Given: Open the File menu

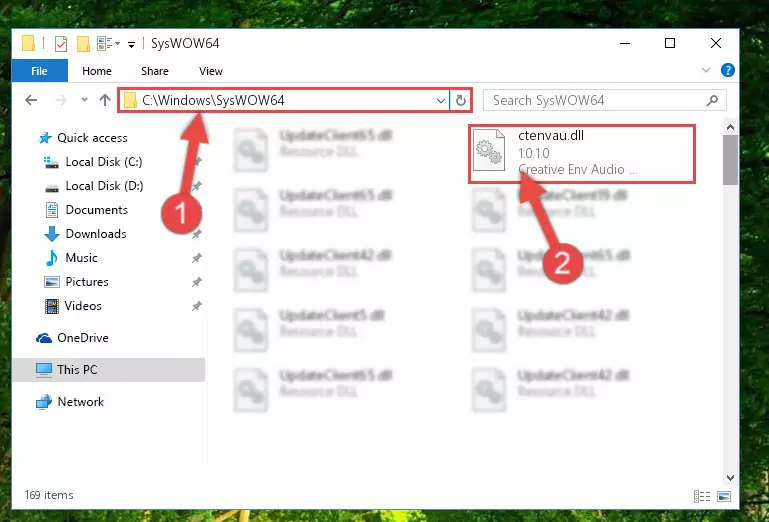Looking at the screenshot, I should click(39, 71).
